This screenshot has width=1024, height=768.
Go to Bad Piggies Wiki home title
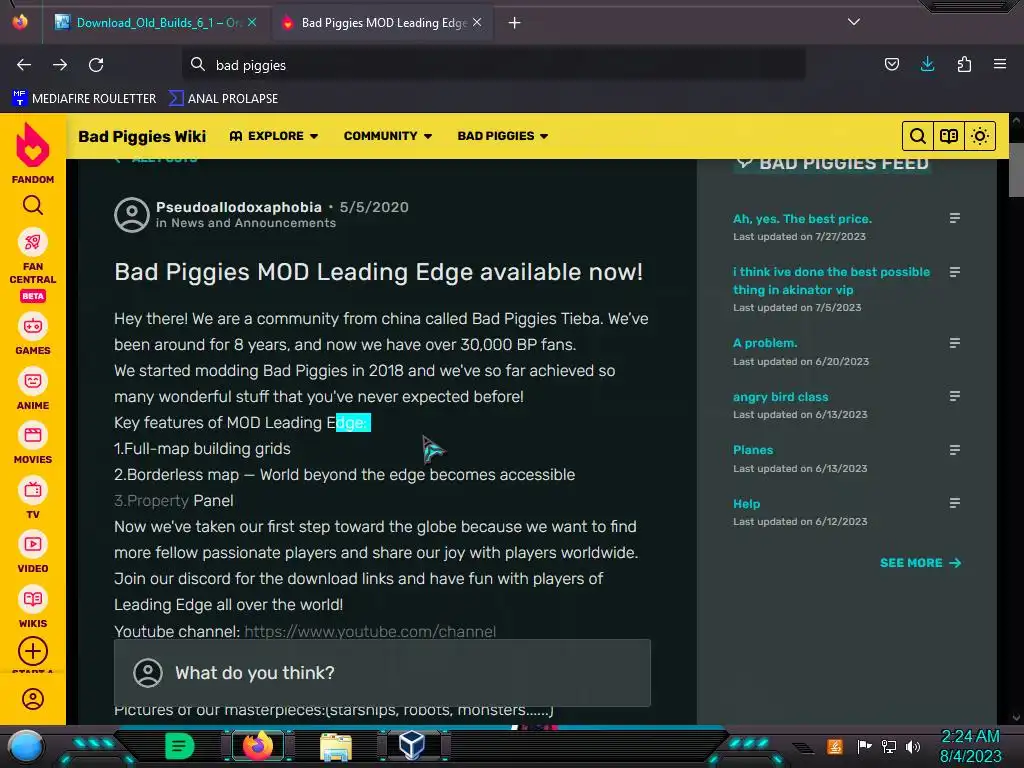tap(142, 136)
